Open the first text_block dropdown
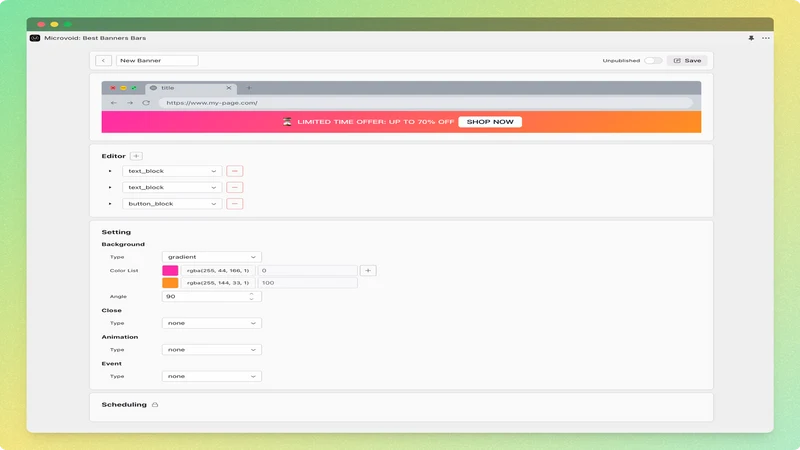This screenshot has width=800, height=450. (x=172, y=171)
